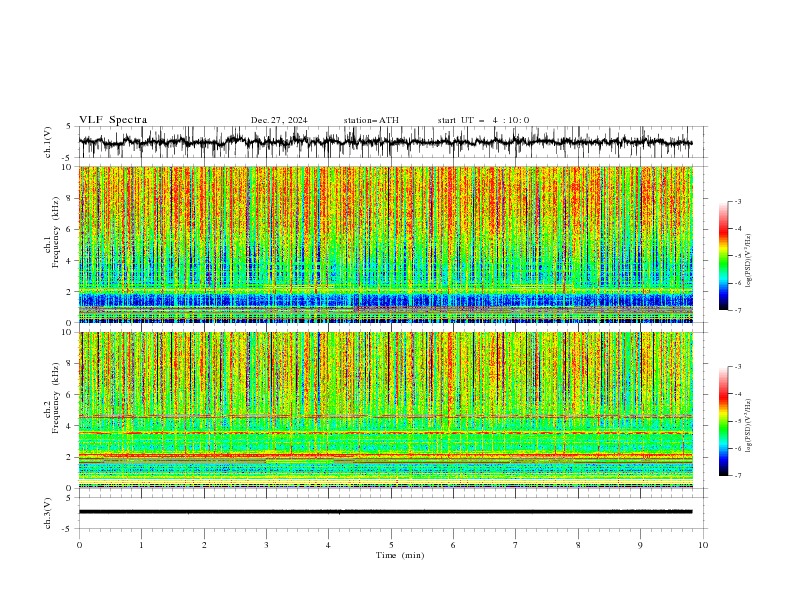The height and width of the screenshot is (612, 792).
Task: Click the "-5" tick on ch.3(V) voltage axis
Action: [68, 529]
